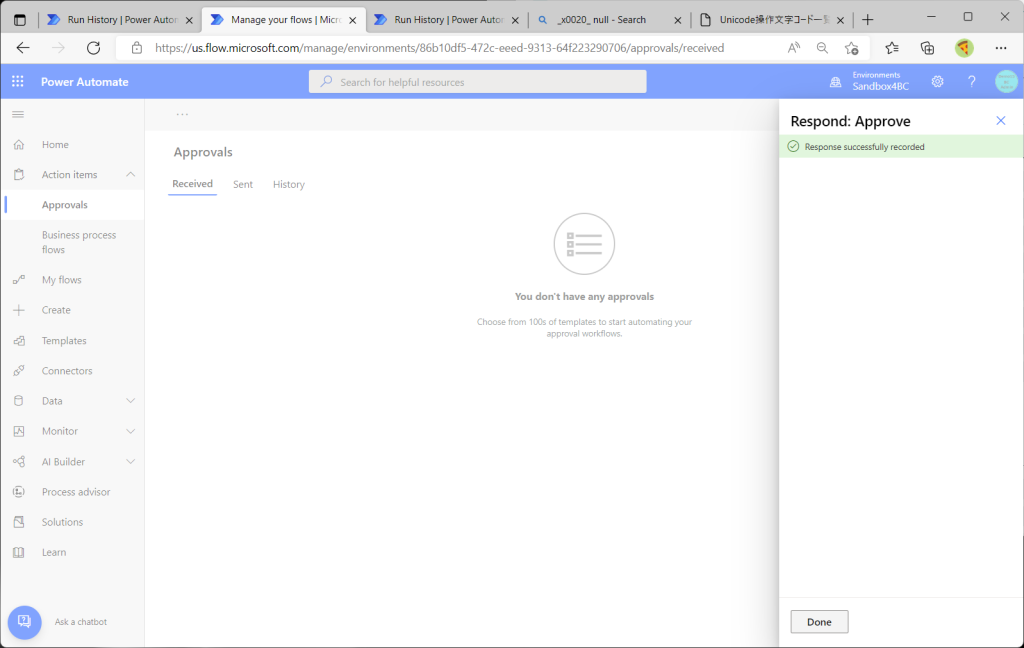This screenshot has height=648, width=1024.
Task: Click the Data cylinder icon
Action: pyautogui.click(x=19, y=400)
